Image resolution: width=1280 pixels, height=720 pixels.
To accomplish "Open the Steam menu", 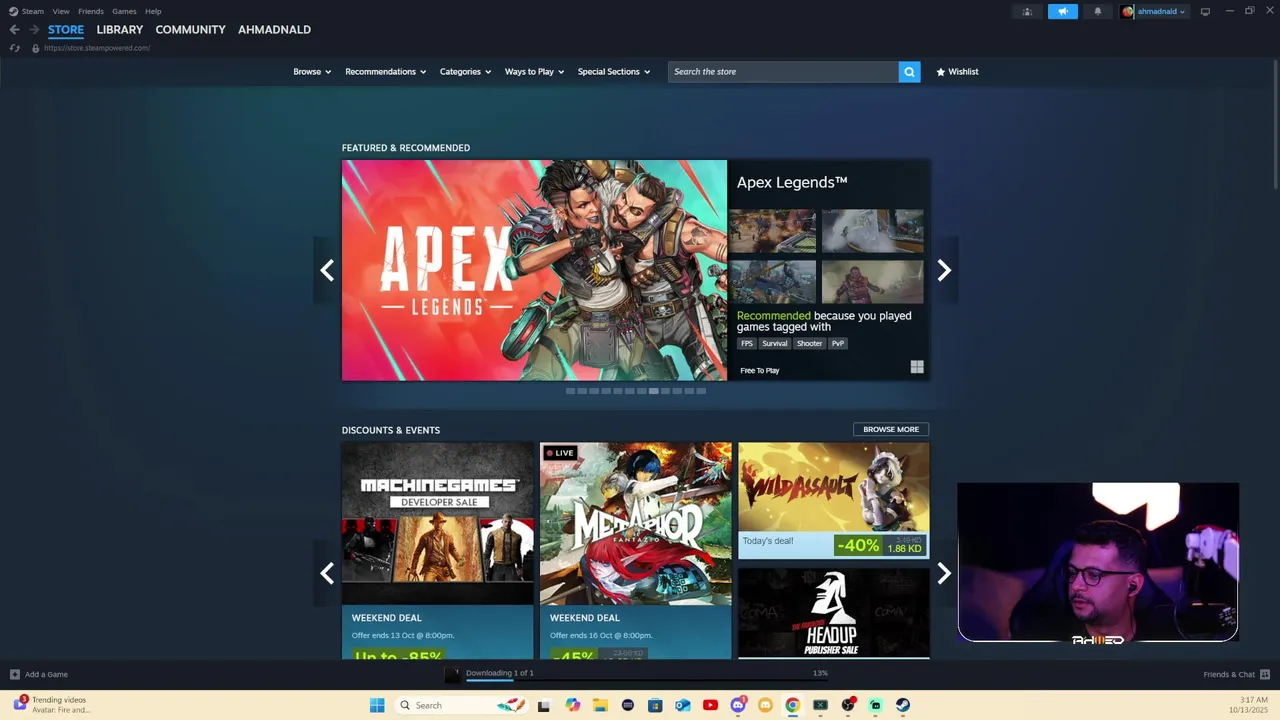I will coord(33,11).
